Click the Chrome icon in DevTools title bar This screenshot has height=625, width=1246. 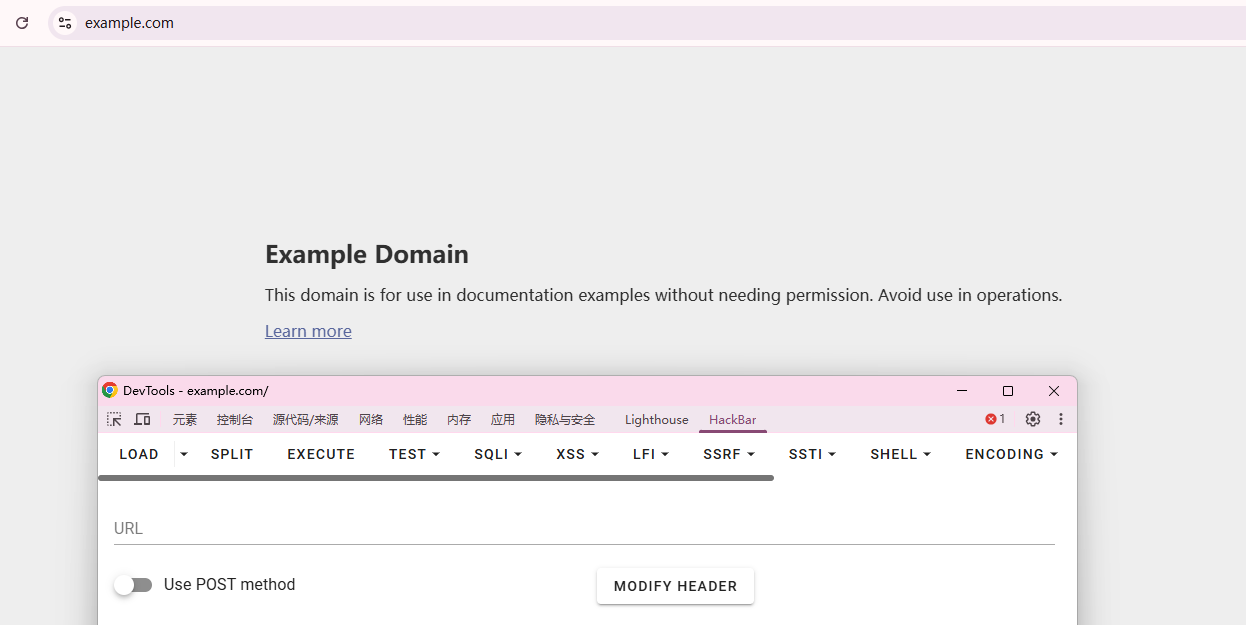110,390
